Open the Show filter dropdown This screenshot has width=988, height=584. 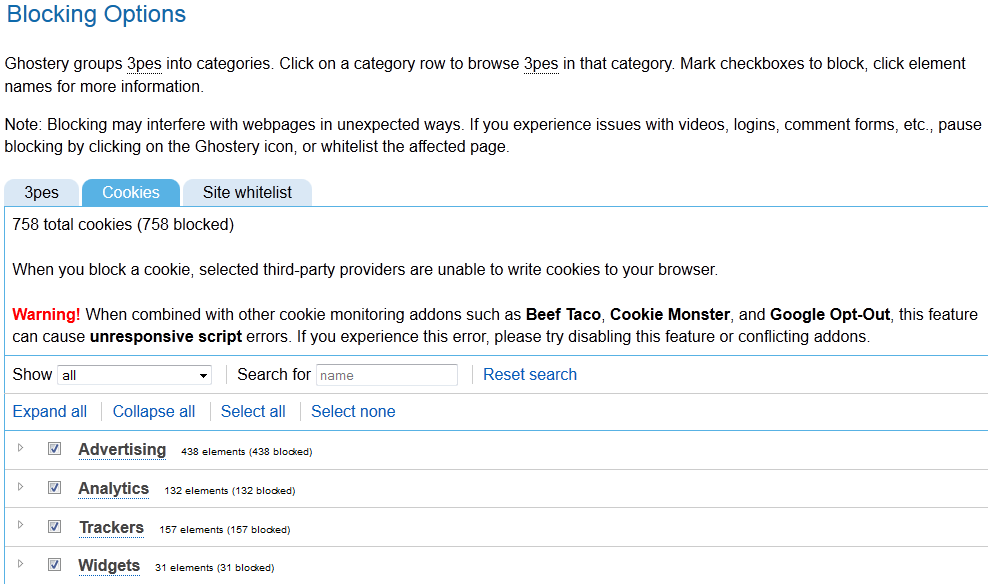click(x=134, y=374)
